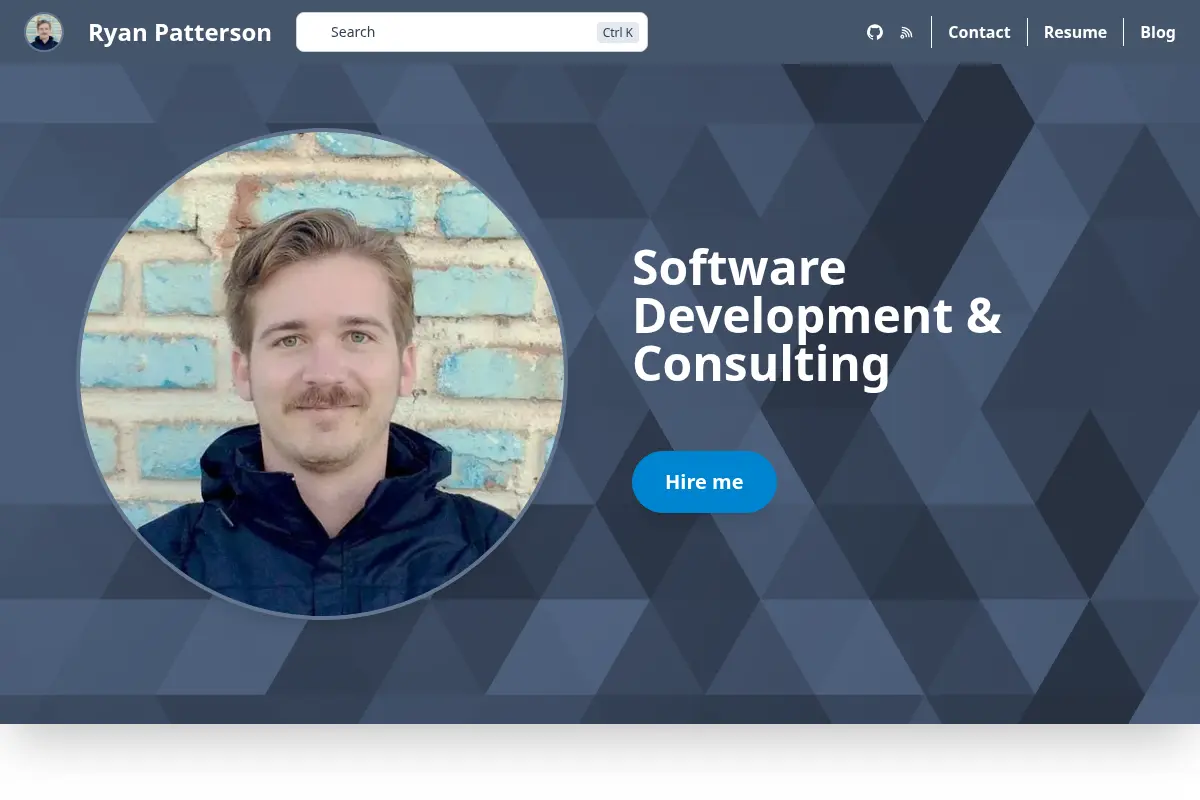
Task: Click the word Software in the headline
Action: tap(739, 268)
